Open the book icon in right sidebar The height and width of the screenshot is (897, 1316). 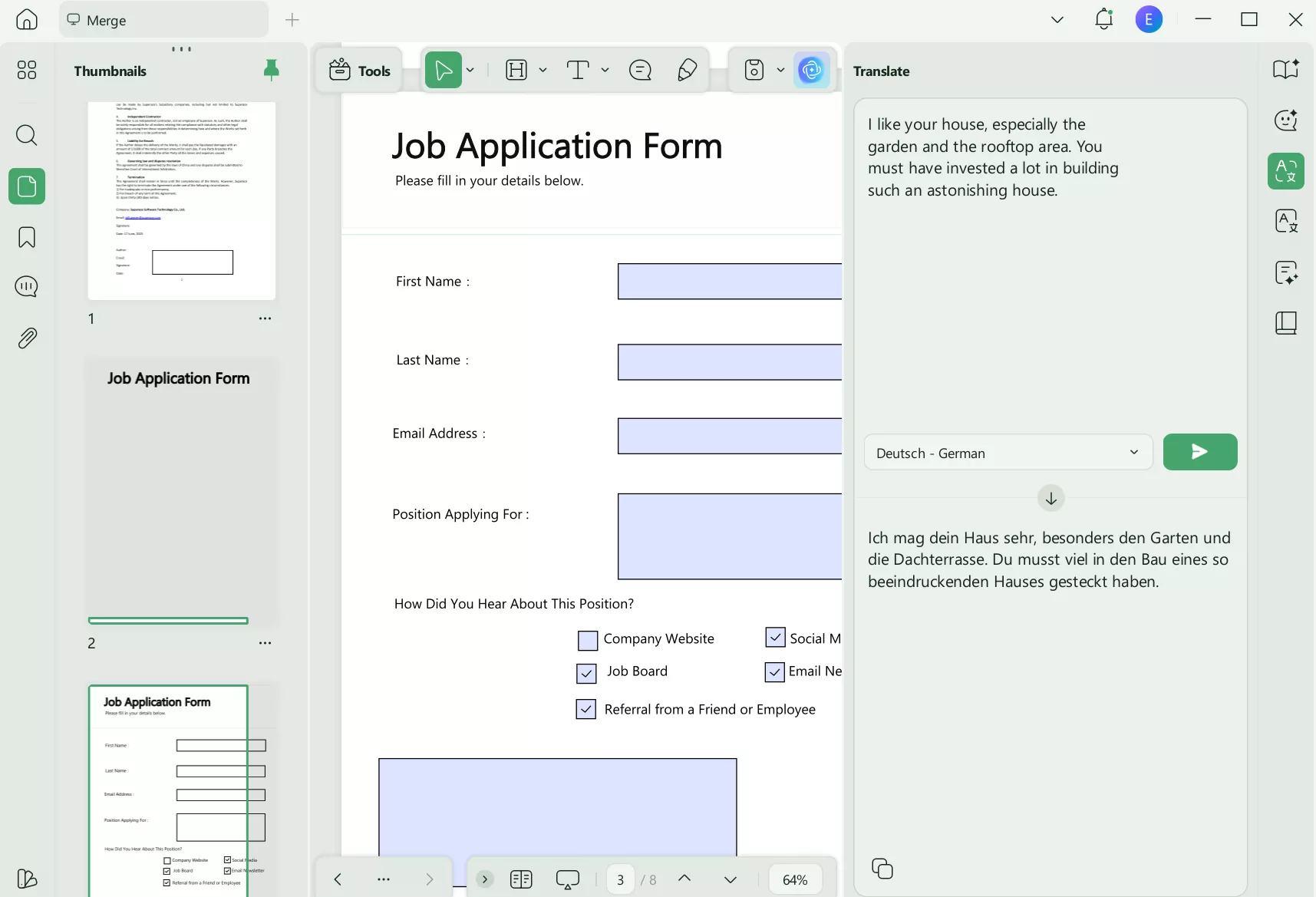click(1286, 323)
